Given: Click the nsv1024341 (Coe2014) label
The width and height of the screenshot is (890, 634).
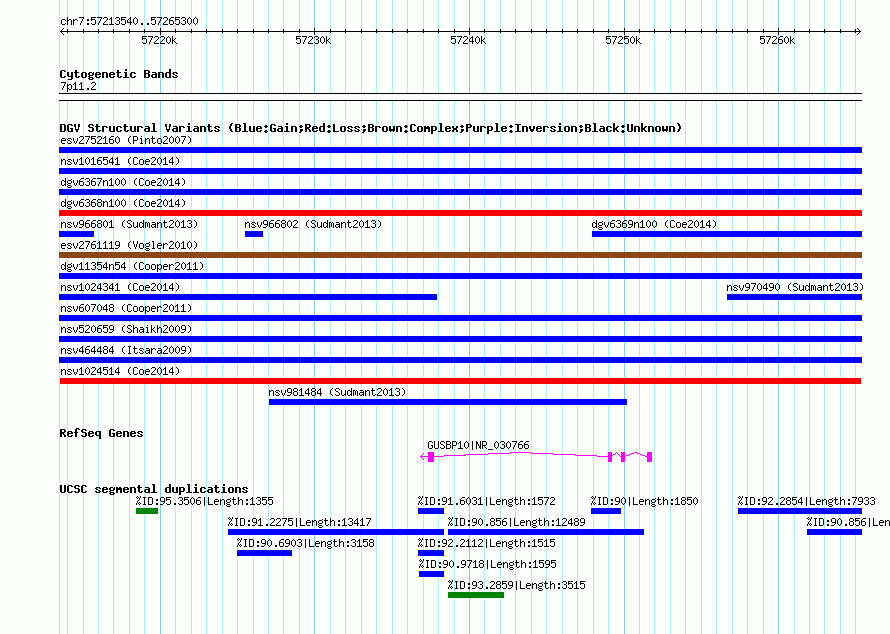Looking at the screenshot, I should (120, 287).
